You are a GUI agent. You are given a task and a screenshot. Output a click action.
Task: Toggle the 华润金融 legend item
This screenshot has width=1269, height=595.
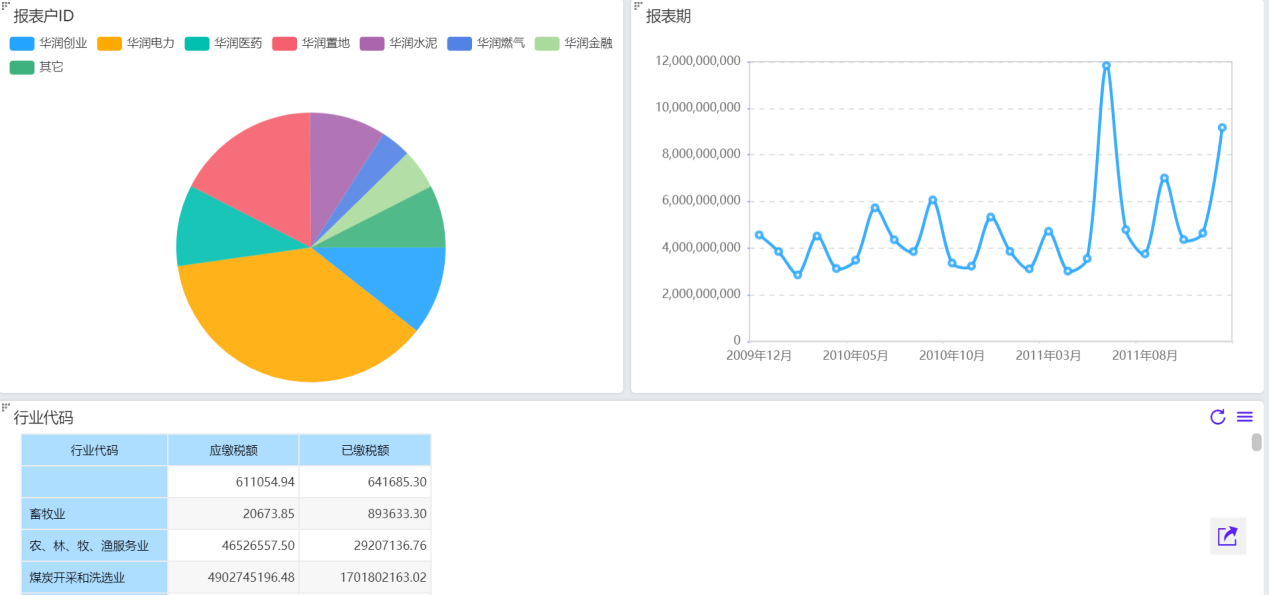coord(574,44)
